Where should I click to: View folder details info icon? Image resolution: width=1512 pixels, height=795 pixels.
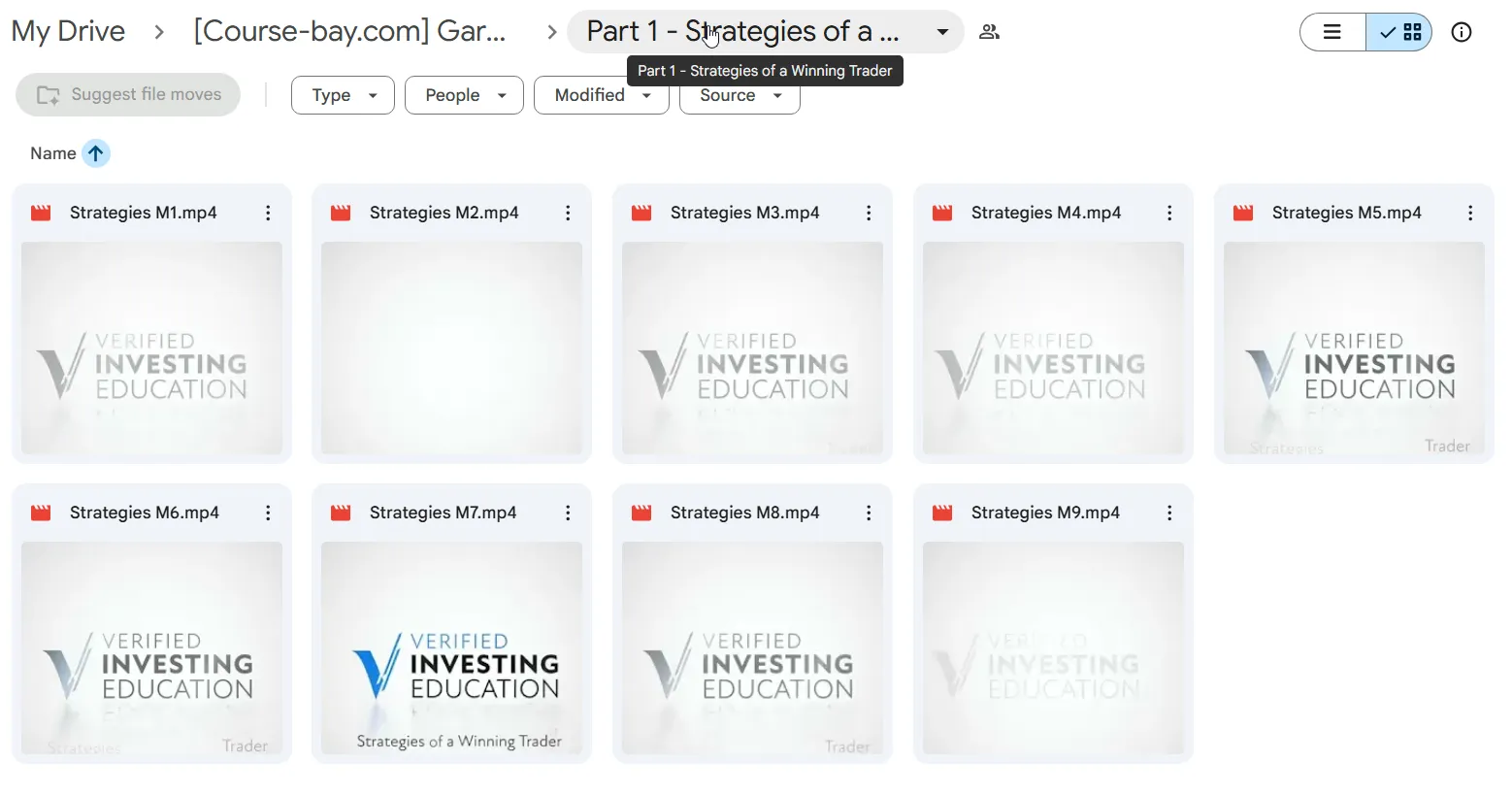click(x=1461, y=32)
